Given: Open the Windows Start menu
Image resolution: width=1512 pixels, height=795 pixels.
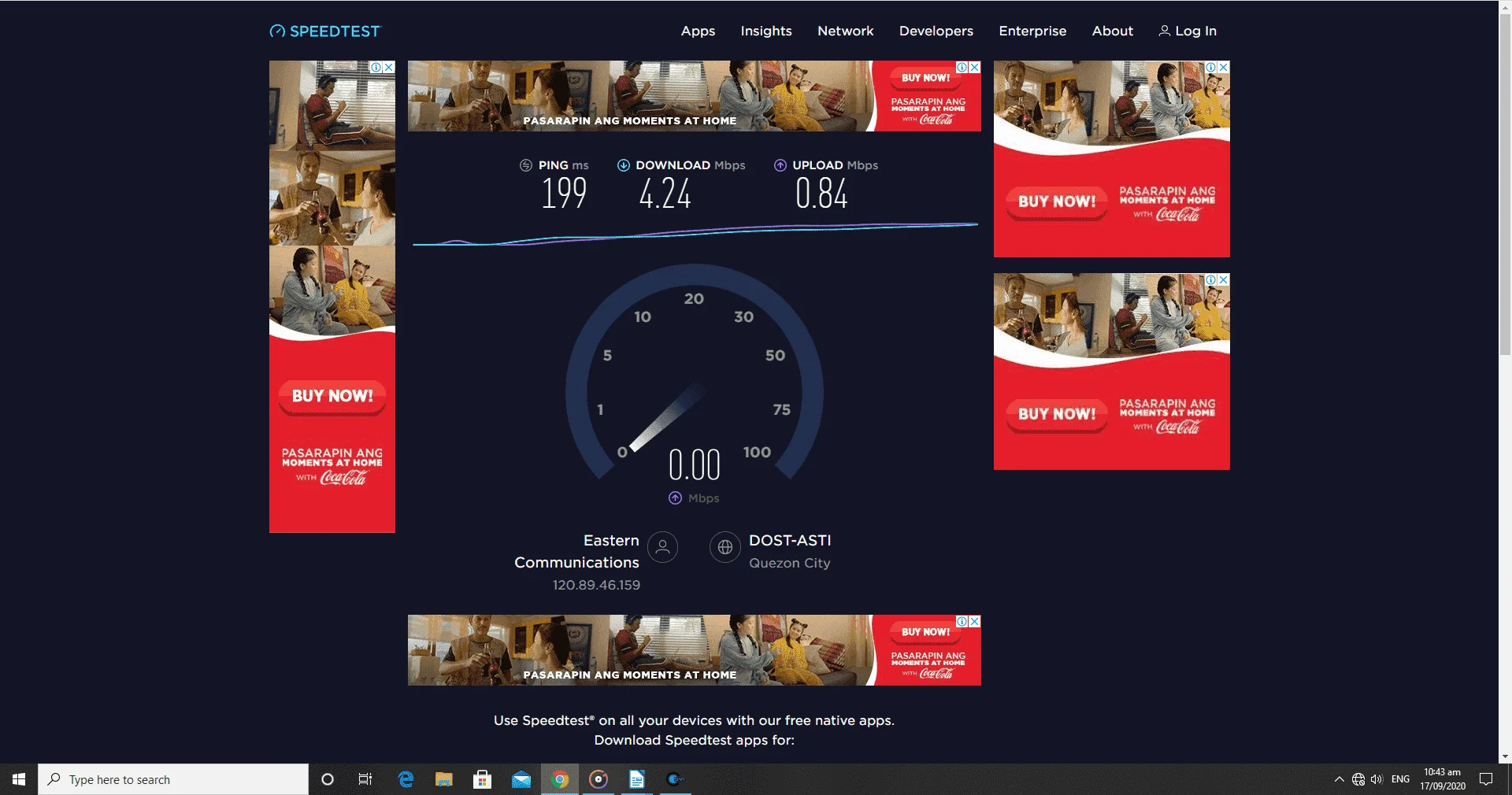Looking at the screenshot, I should pos(19,779).
